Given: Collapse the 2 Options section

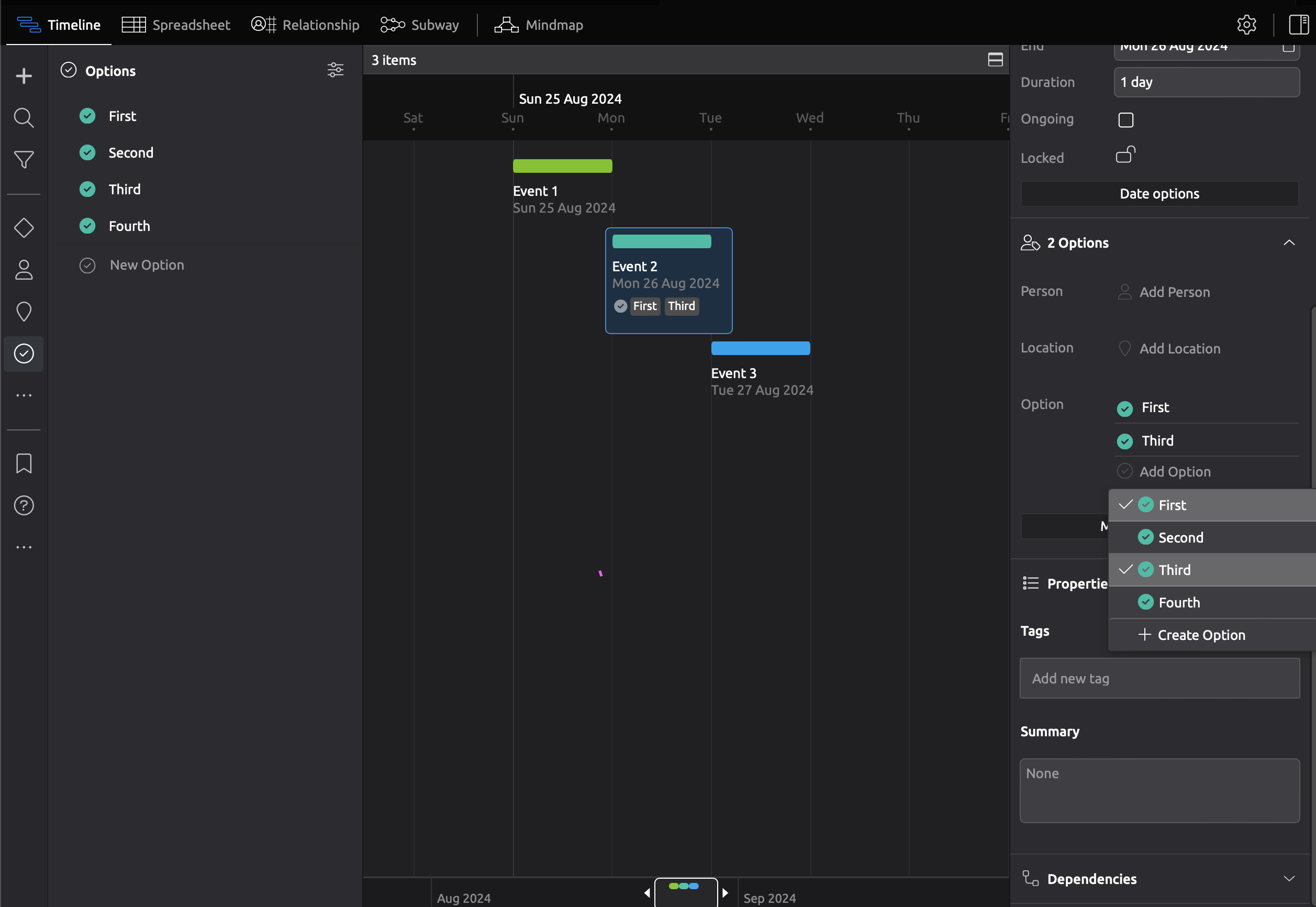Looking at the screenshot, I should coord(1288,242).
